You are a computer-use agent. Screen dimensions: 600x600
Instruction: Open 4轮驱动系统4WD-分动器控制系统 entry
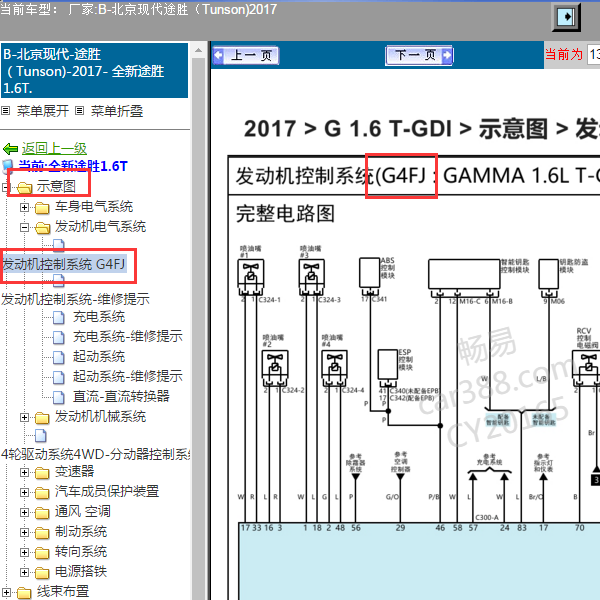(x=95, y=455)
